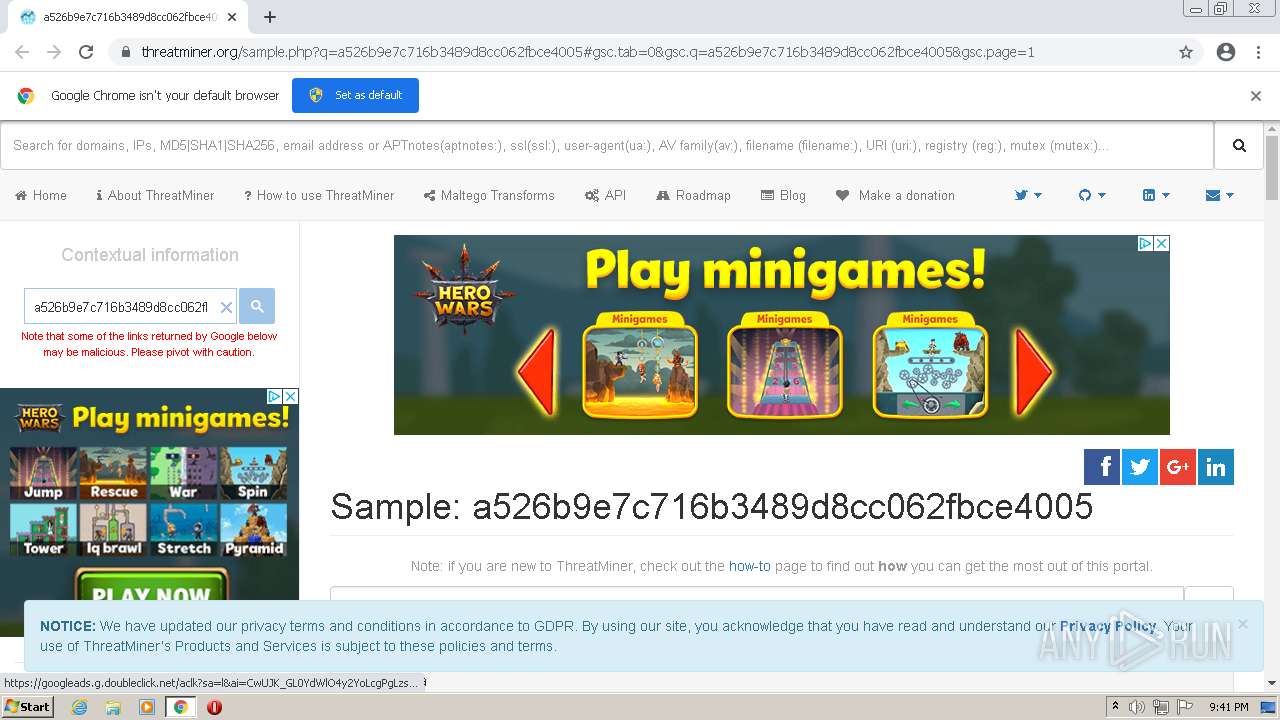Click the main ThreatMiner search field

click(x=607, y=146)
